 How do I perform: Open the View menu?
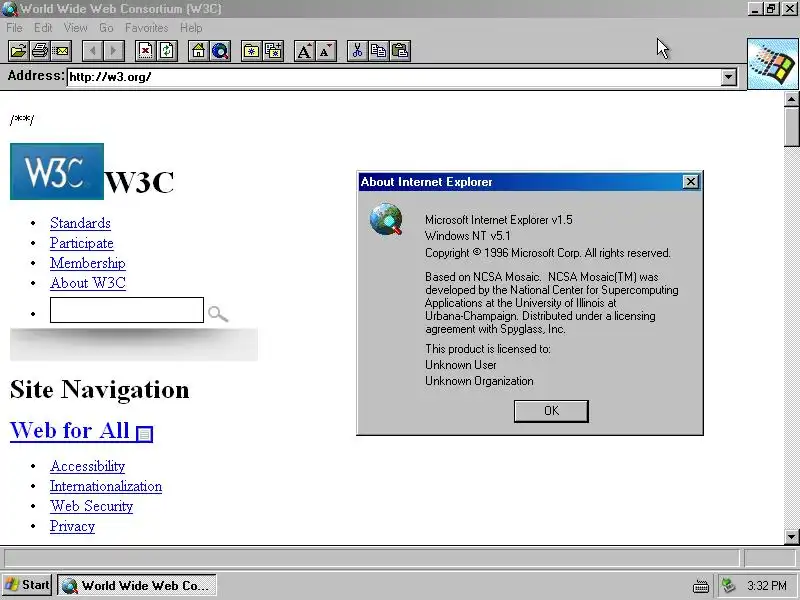click(76, 28)
